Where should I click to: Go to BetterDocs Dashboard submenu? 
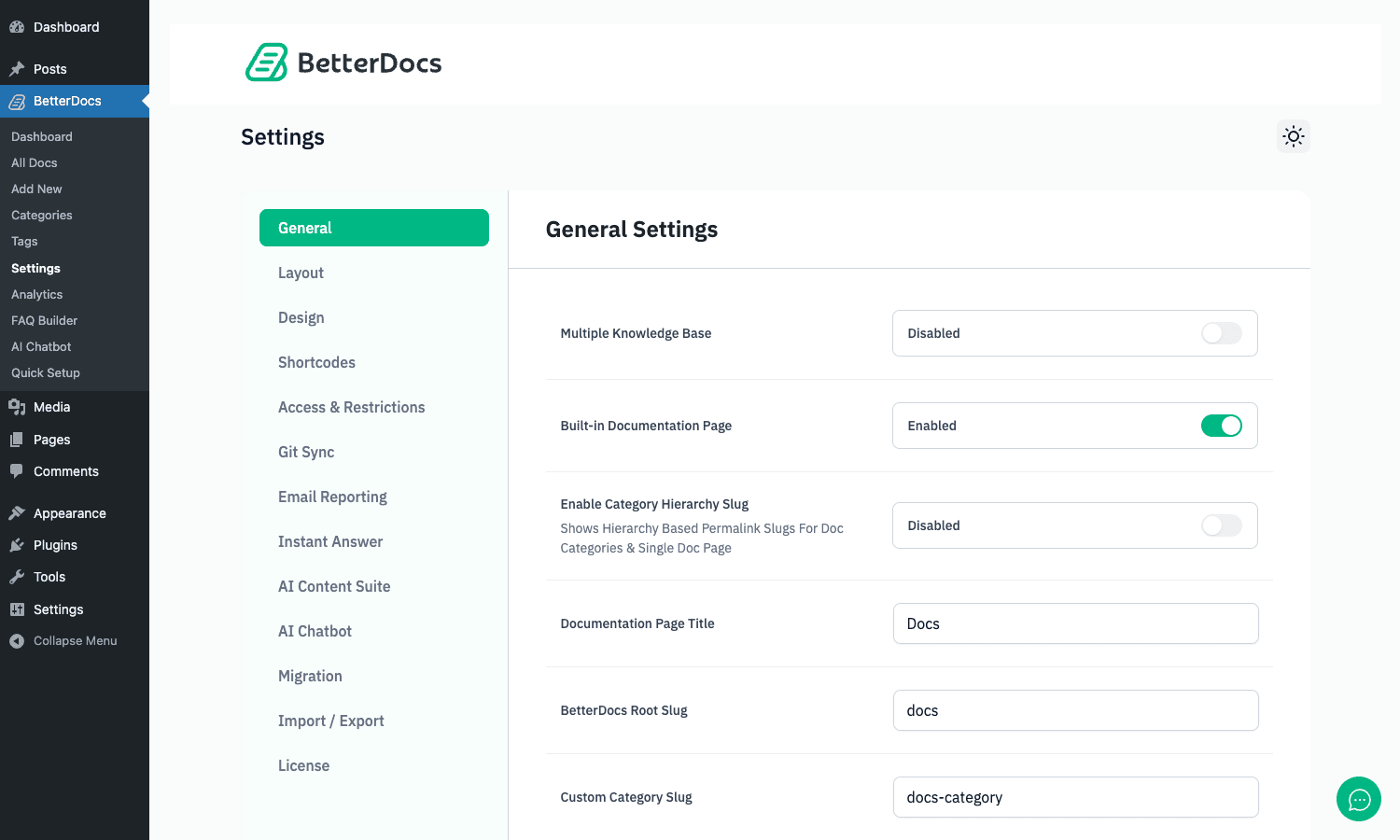(x=42, y=136)
